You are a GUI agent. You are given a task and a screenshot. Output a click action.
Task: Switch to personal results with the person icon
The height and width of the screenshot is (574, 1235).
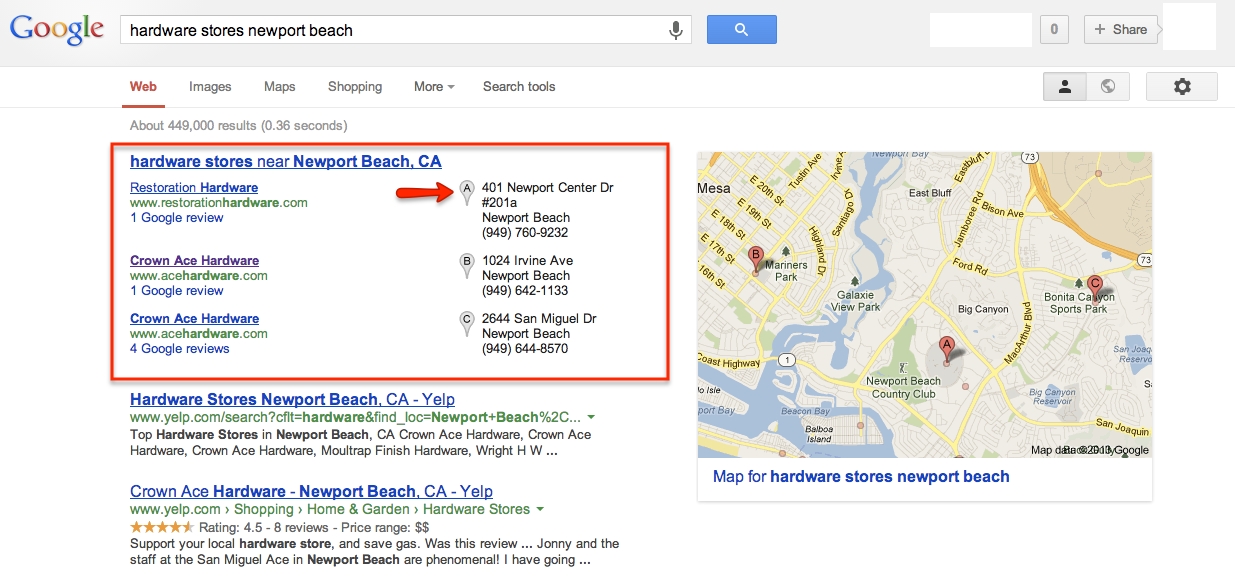tap(1065, 87)
